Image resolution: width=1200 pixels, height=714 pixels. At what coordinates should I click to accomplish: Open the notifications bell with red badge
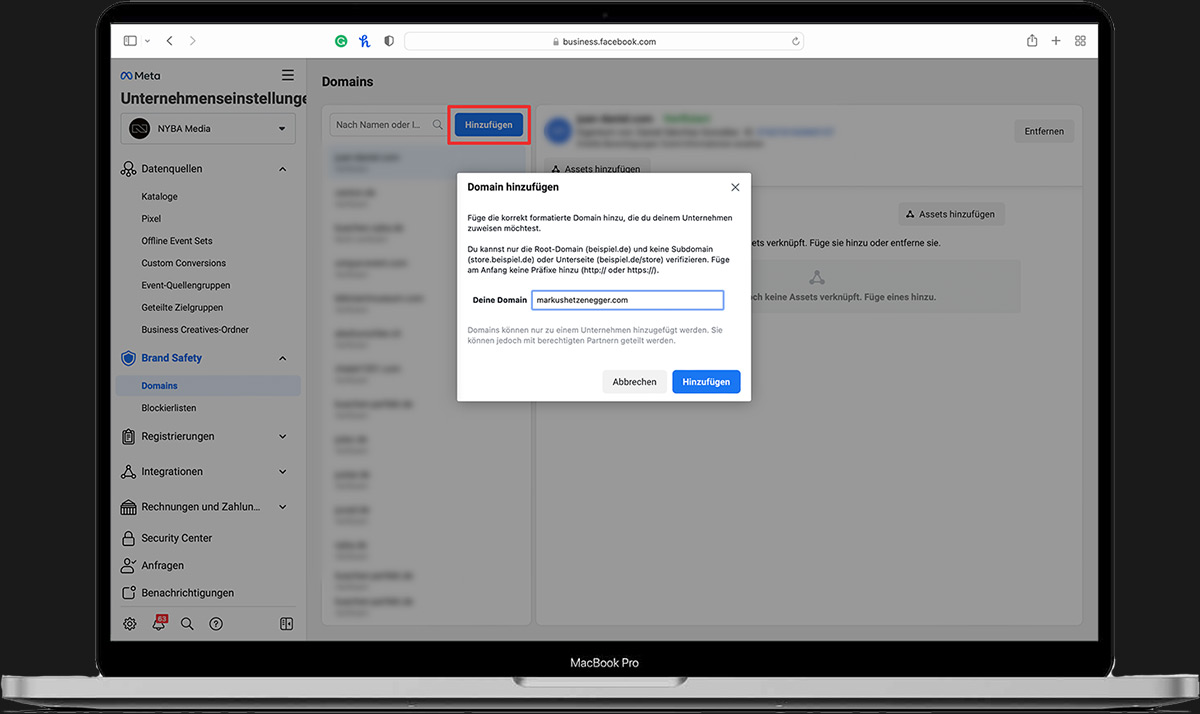(158, 624)
